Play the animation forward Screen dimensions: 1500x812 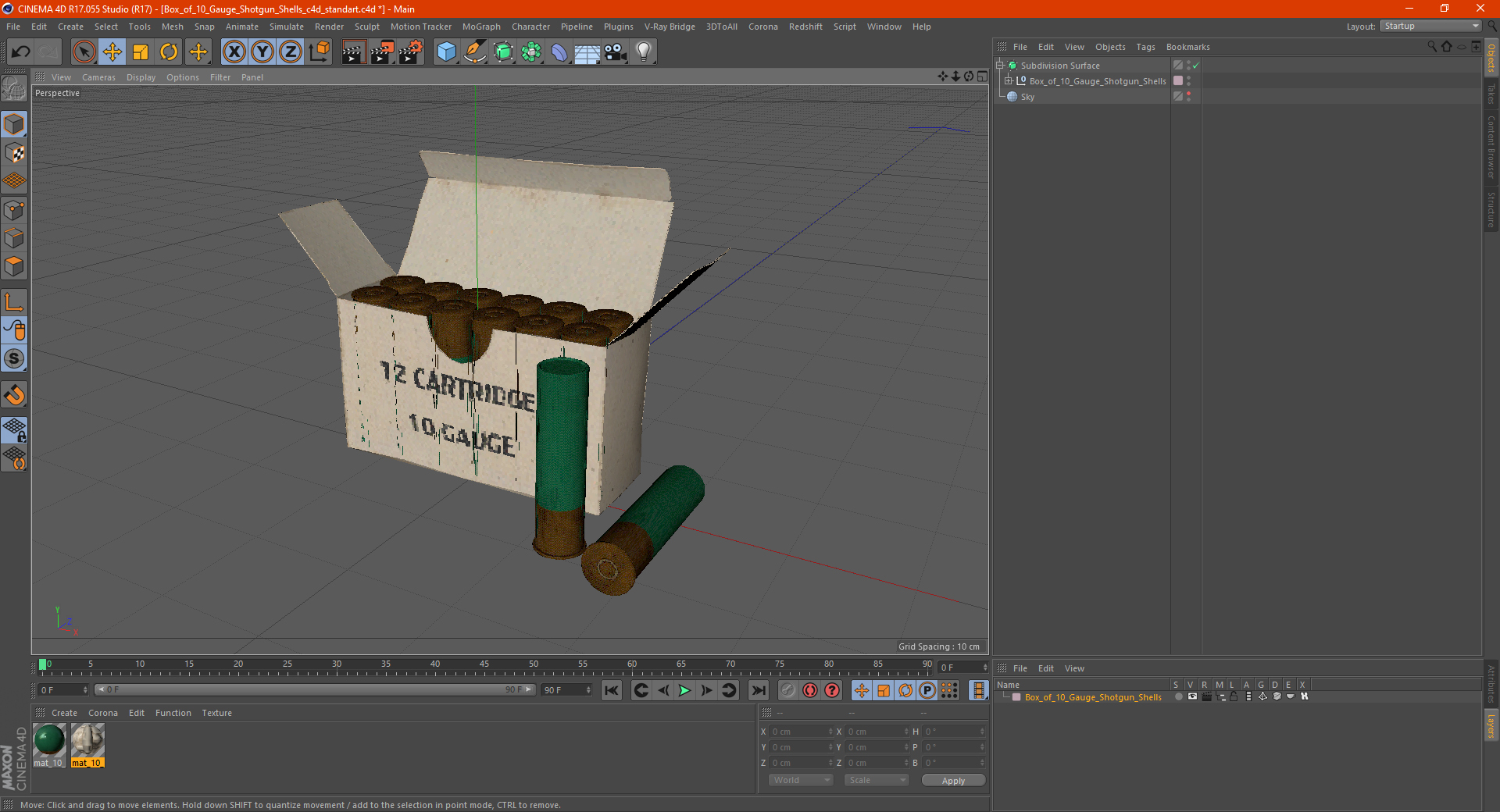(684, 690)
